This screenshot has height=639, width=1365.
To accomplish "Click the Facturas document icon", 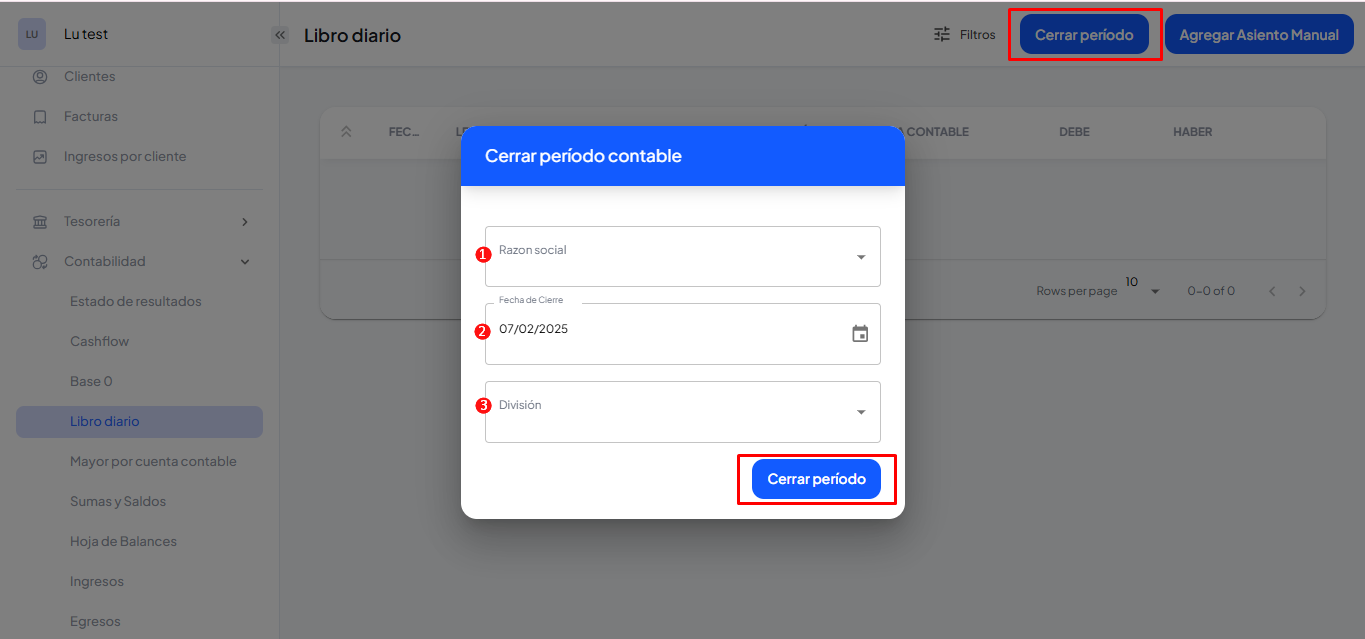I will point(40,117).
